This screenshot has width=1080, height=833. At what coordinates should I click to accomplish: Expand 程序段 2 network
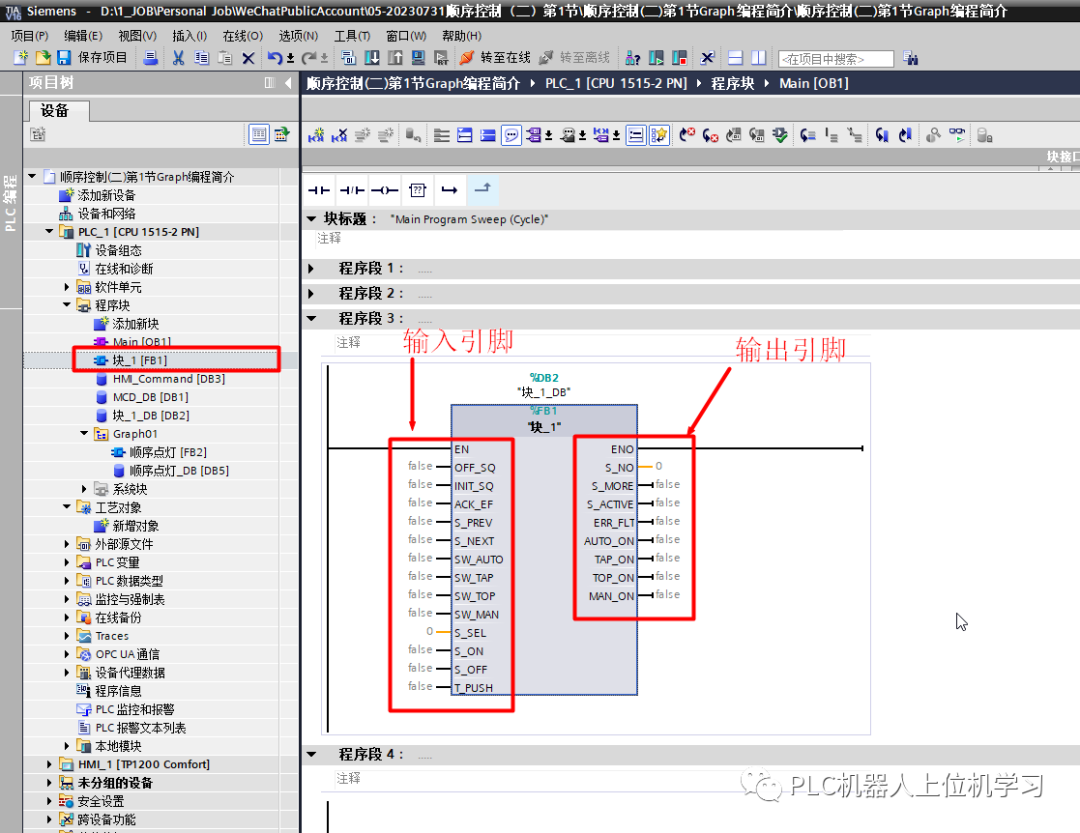click(311, 294)
